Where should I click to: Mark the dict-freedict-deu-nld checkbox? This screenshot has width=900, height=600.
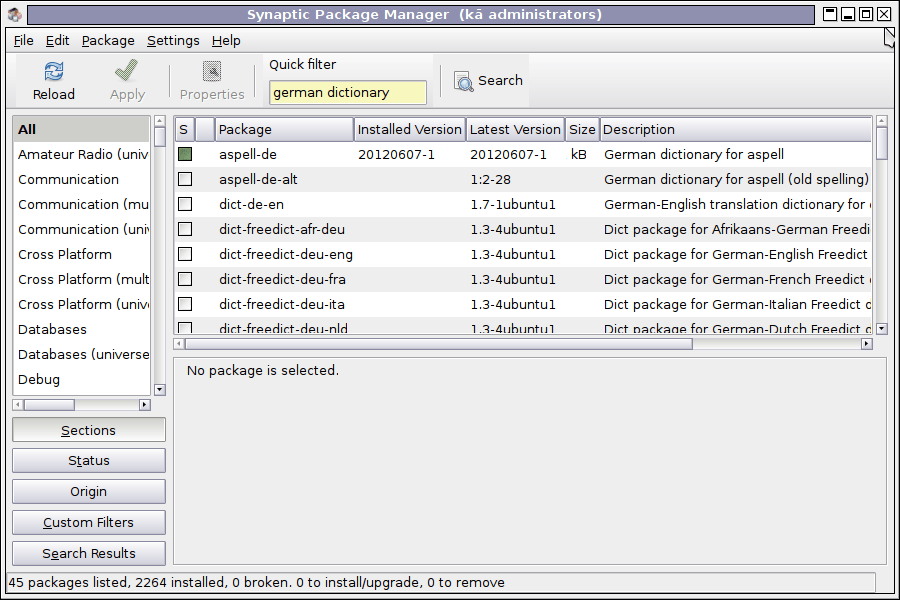pos(185,328)
